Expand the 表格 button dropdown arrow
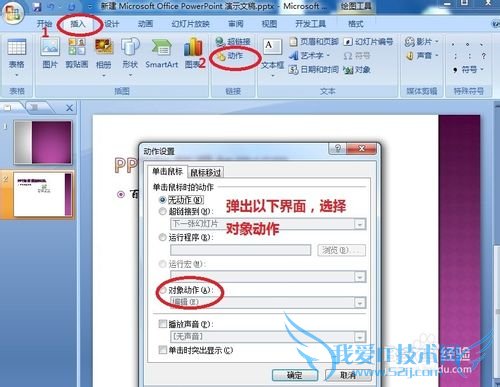500x387 pixels. (16, 75)
